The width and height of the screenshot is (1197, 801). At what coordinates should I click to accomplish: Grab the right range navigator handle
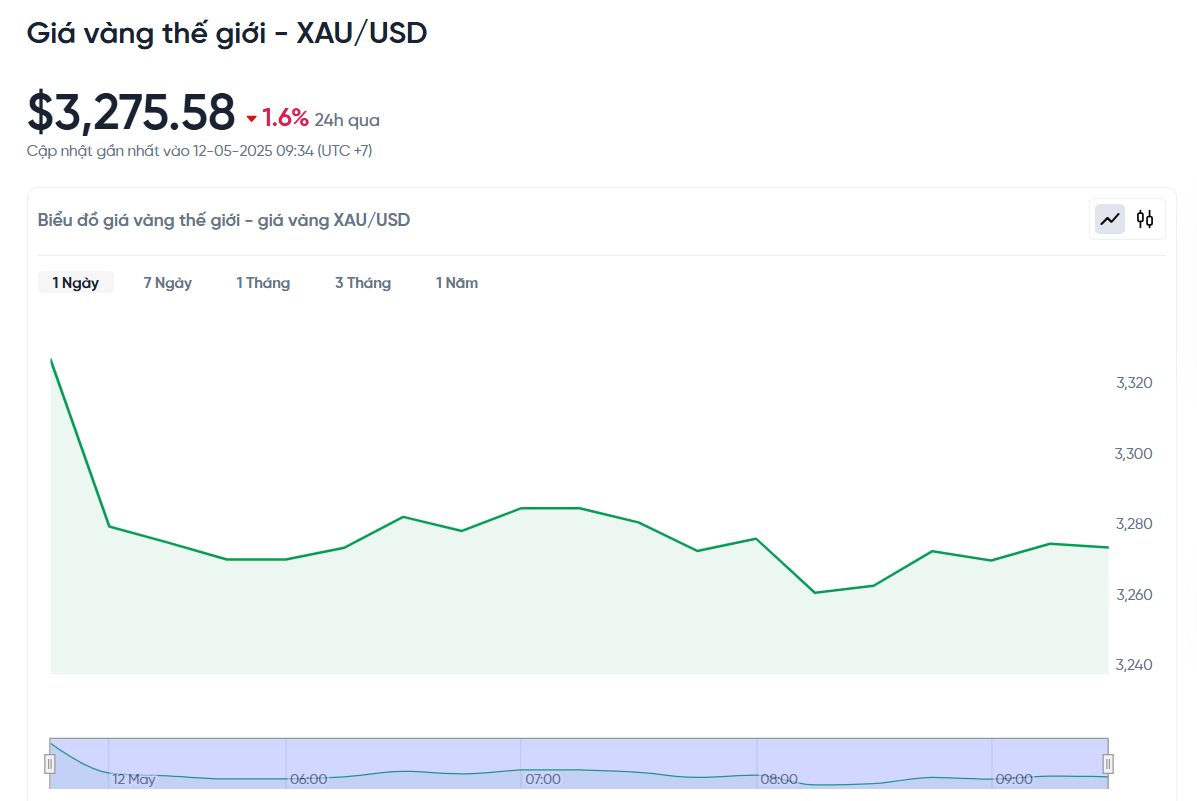pyautogui.click(x=1108, y=764)
